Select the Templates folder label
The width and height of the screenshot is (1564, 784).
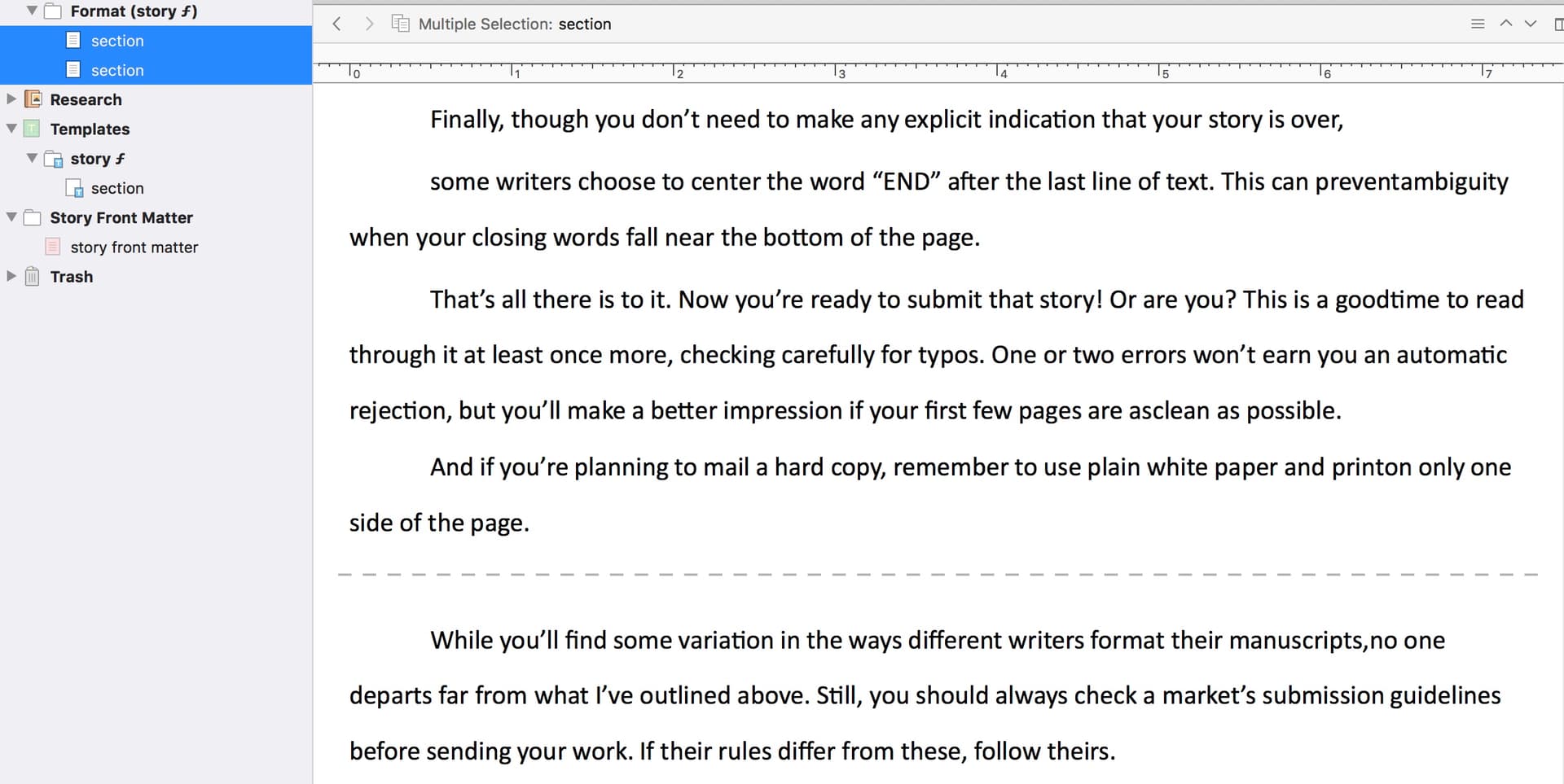coord(90,129)
